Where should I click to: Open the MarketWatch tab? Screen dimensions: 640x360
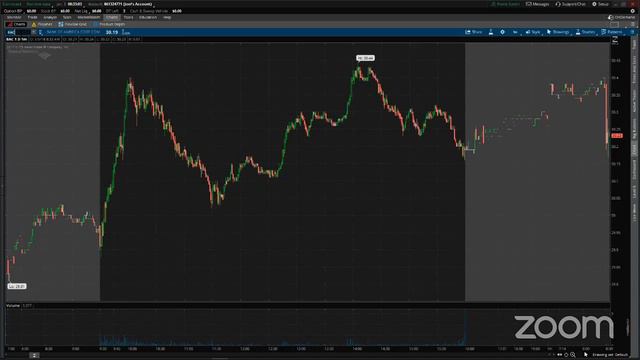pos(89,18)
